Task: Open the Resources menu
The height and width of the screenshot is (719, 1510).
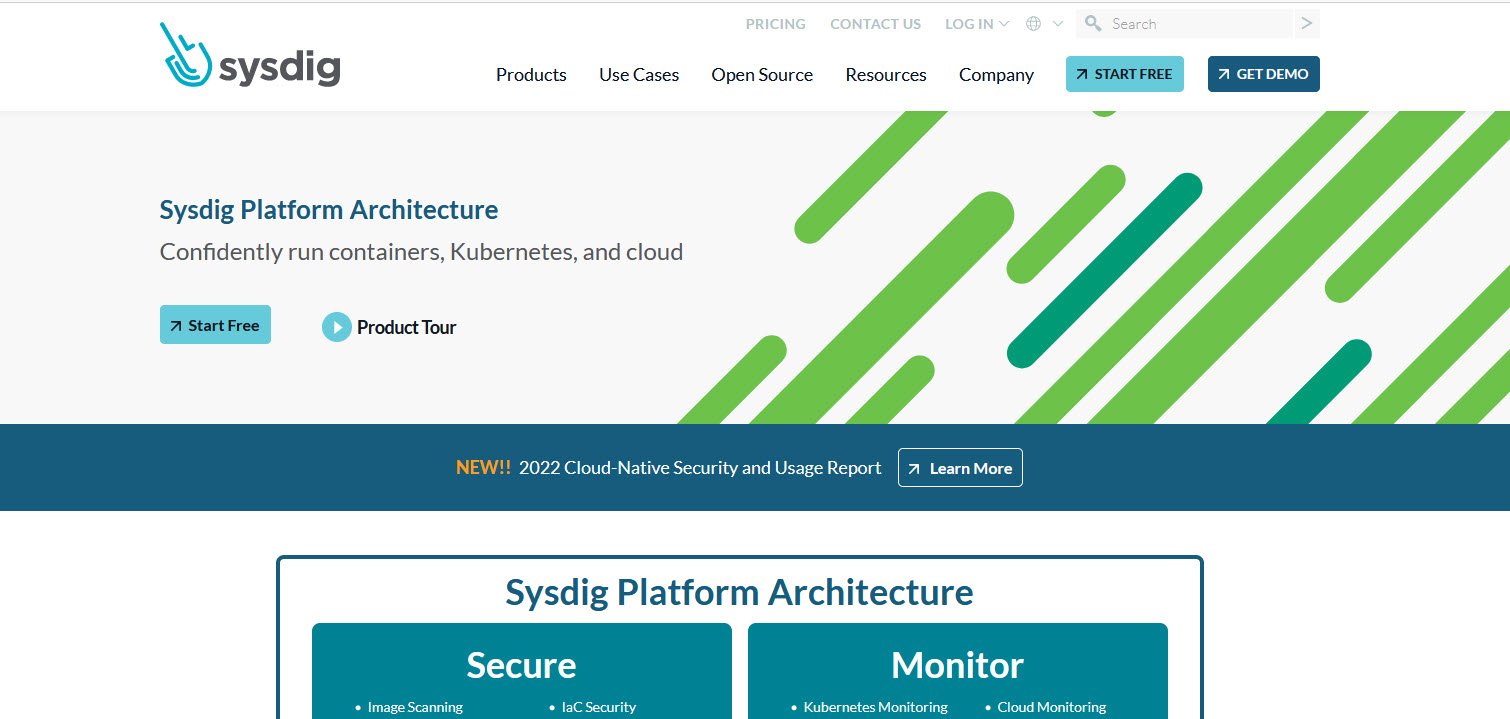Action: click(x=886, y=75)
